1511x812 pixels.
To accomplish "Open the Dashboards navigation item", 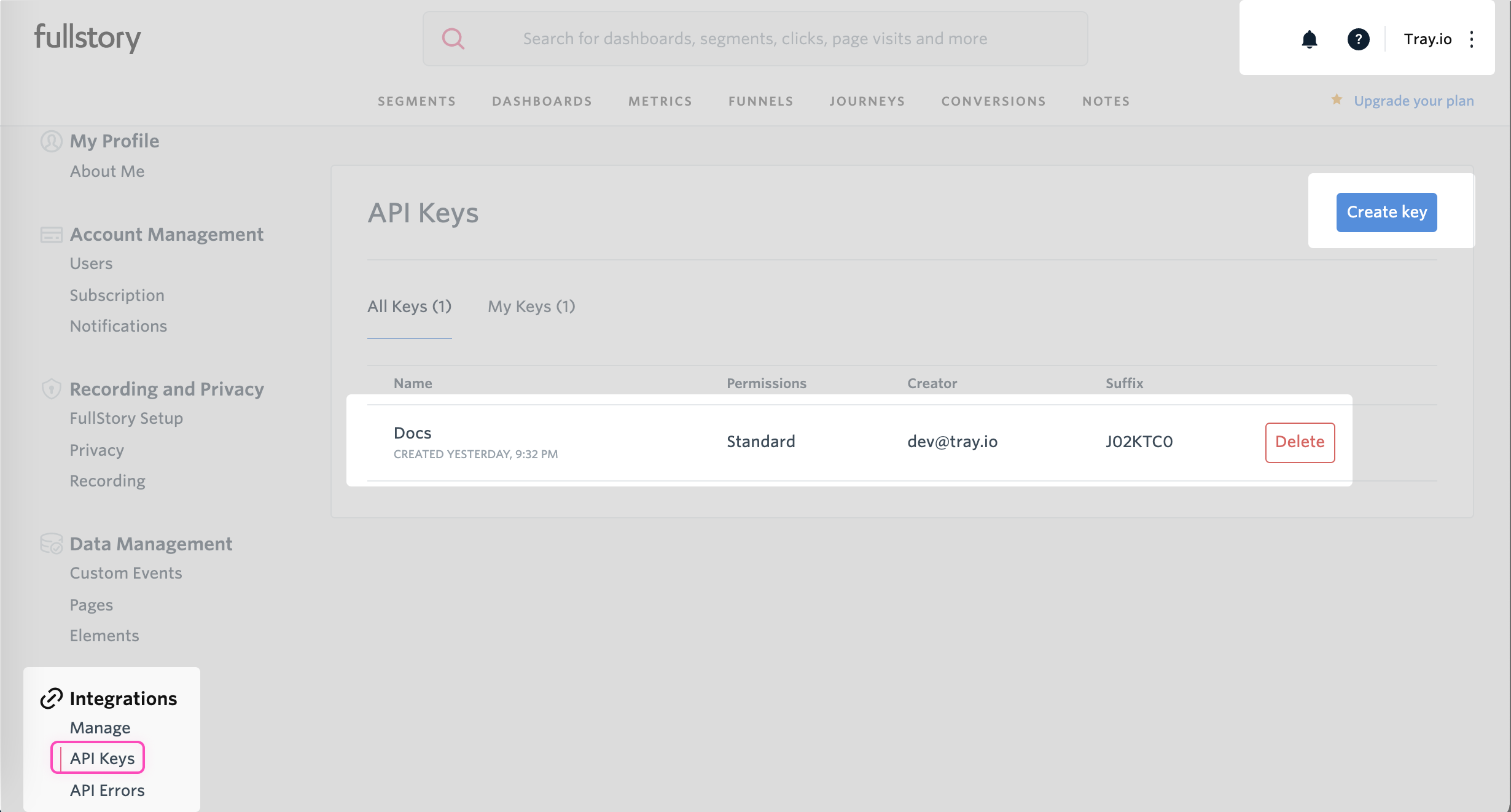I will 542,101.
